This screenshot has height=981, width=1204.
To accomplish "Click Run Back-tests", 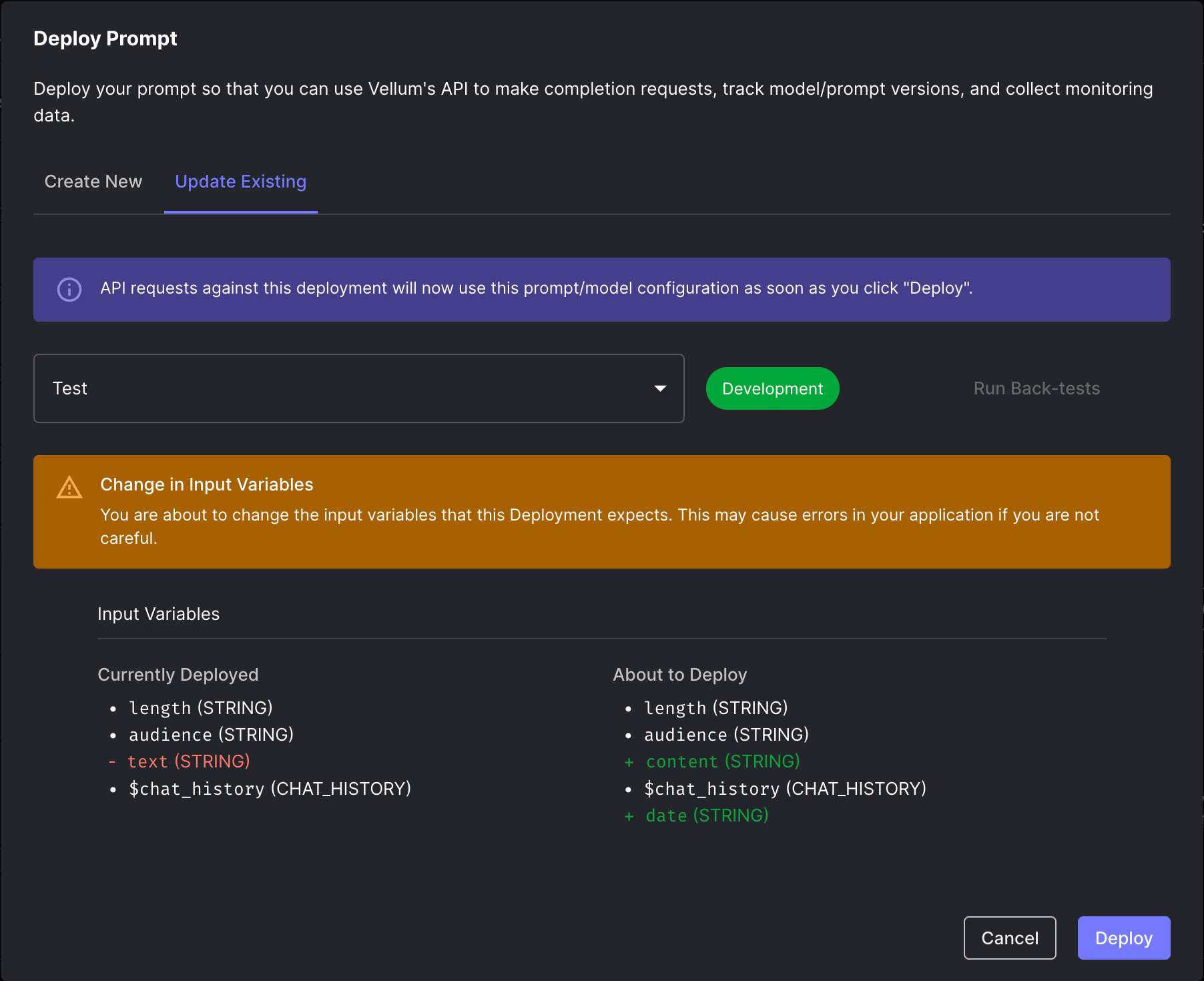I will [x=1036, y=388].
